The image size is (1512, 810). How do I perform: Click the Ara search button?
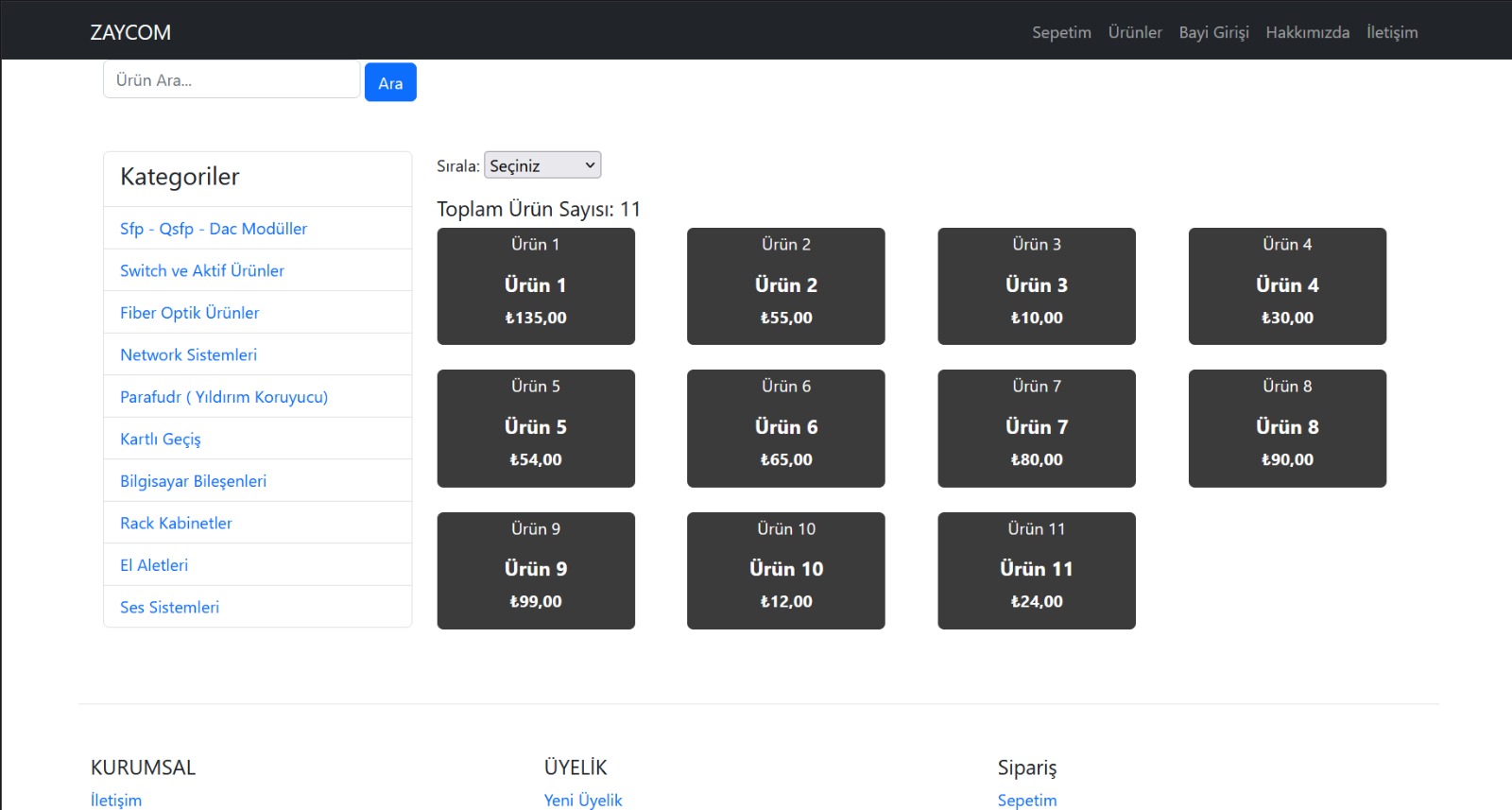click(390, 83)
